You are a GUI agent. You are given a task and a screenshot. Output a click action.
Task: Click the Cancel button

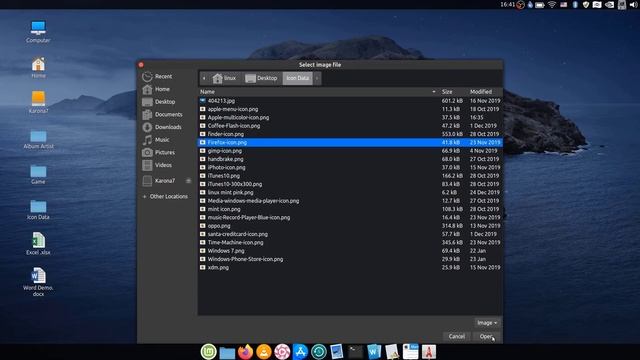tap(457, 336)
